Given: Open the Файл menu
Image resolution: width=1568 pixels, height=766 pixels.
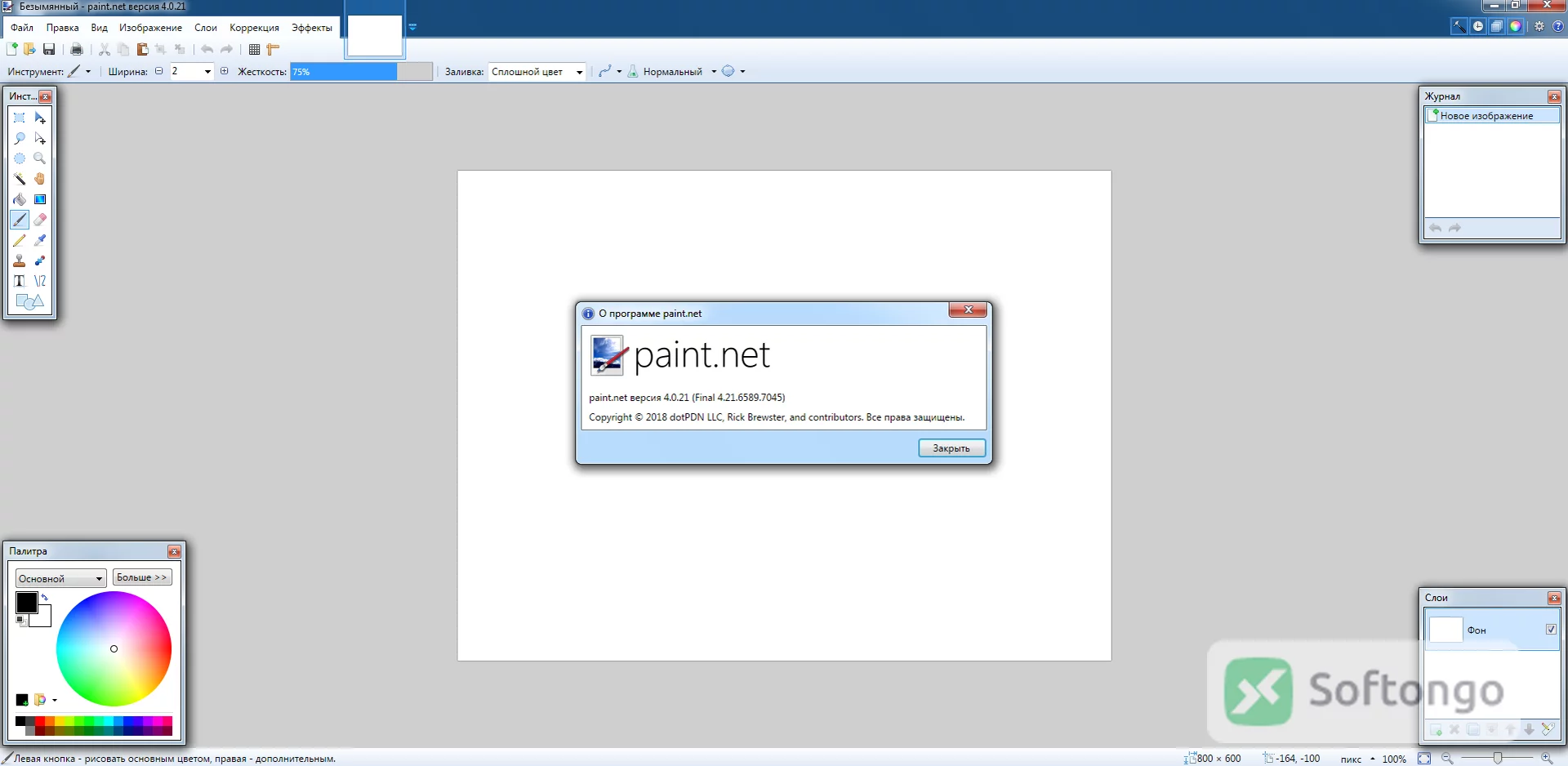Looking at the screenshot, I should (x=22, y=28).
